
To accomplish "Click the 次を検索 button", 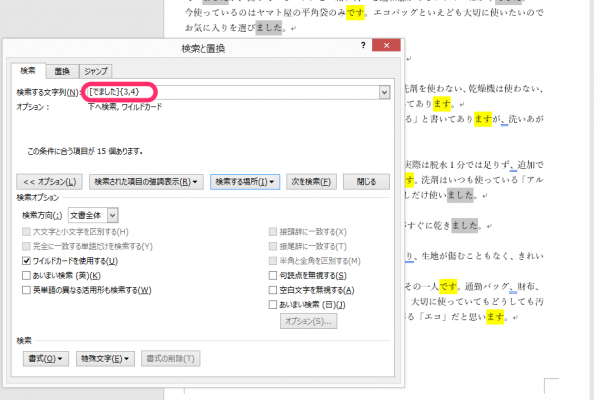I will [311, 182].
